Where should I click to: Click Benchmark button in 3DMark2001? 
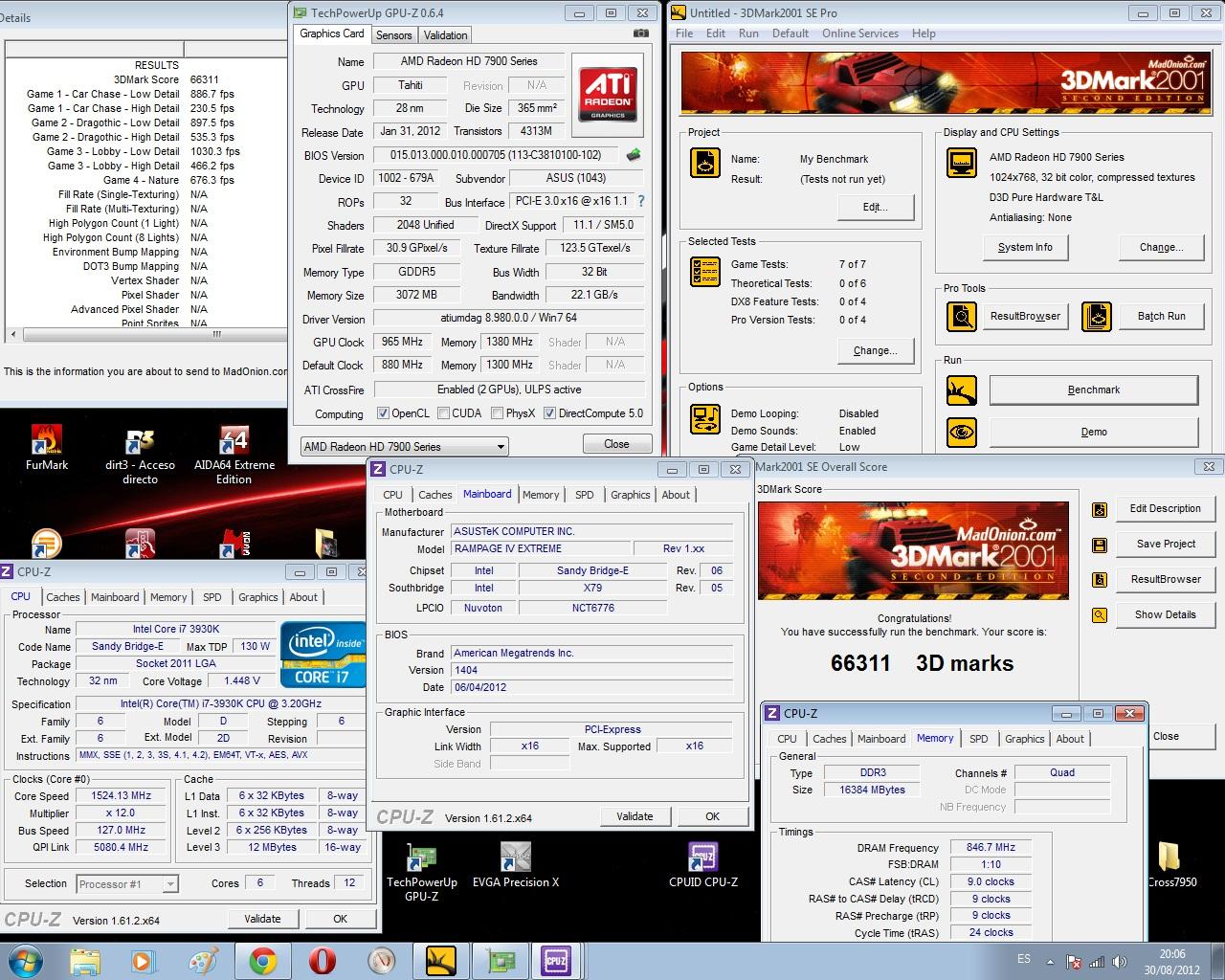point(1093,390)
